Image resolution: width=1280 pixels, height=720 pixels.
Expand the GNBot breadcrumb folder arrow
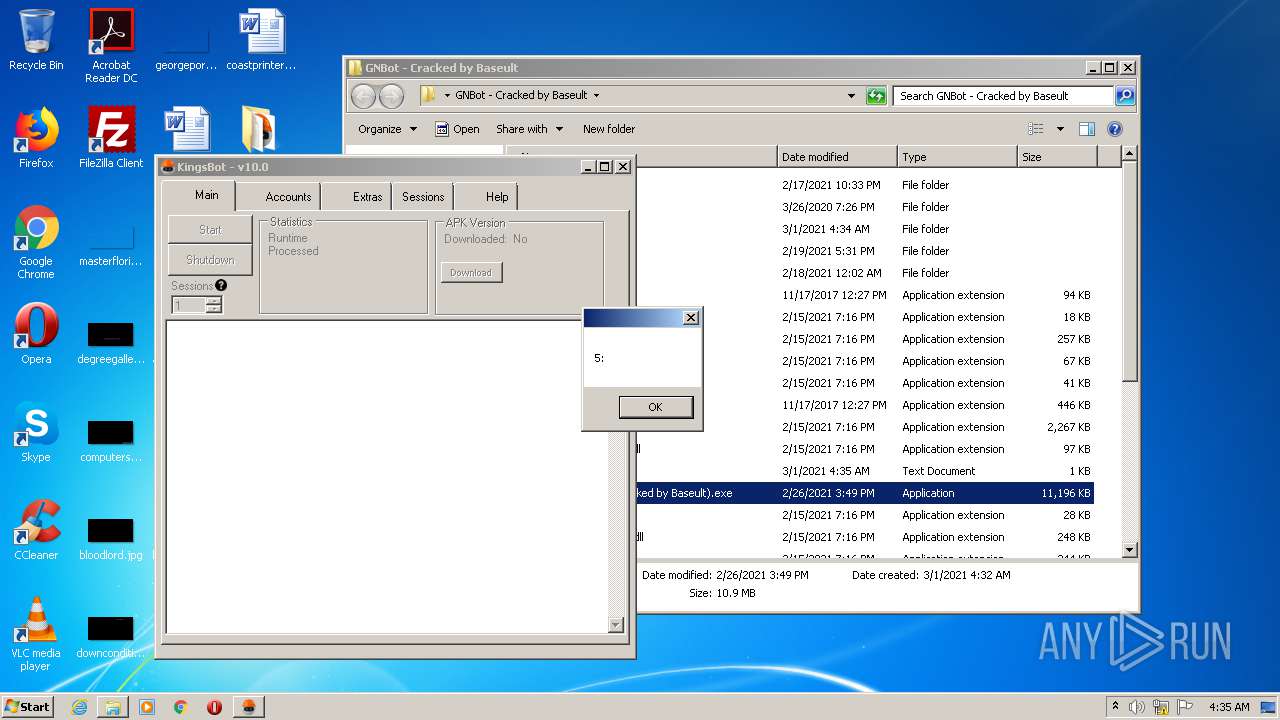[x=597, y=96]
